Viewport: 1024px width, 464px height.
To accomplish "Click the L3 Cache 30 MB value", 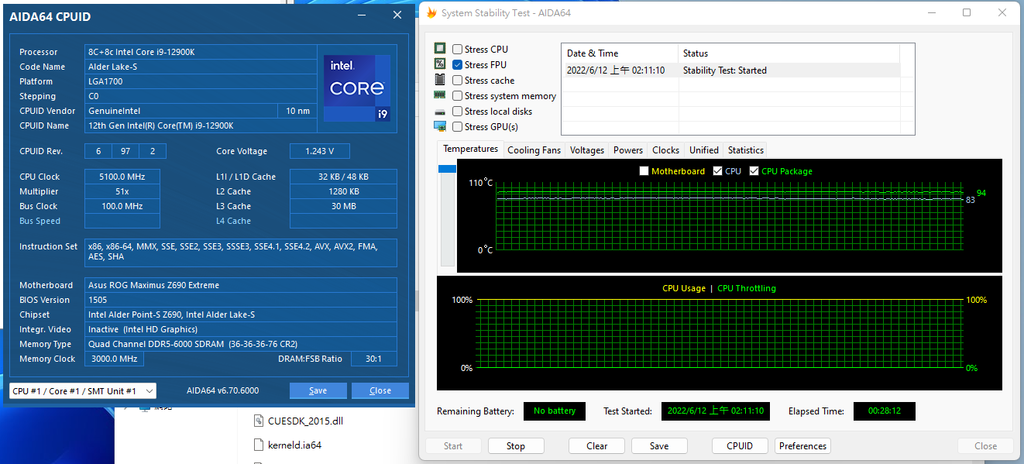I will (x=344, y=206).
